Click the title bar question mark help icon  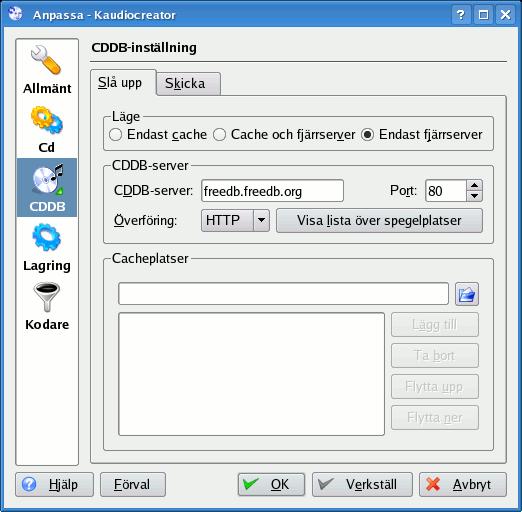[x=461, y=15]
